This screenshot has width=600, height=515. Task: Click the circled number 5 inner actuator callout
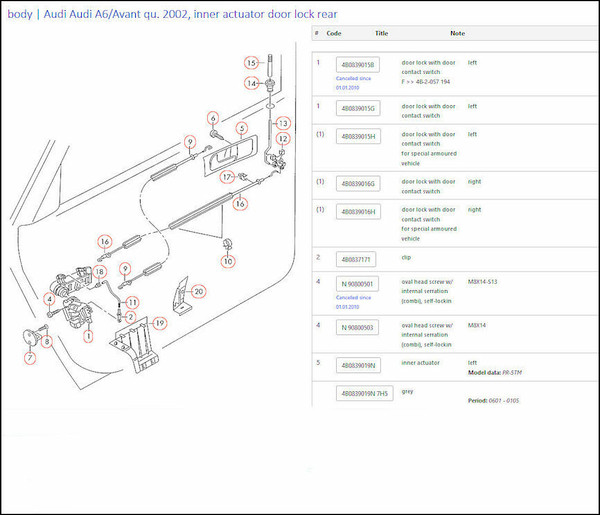(x=242, y=128)
